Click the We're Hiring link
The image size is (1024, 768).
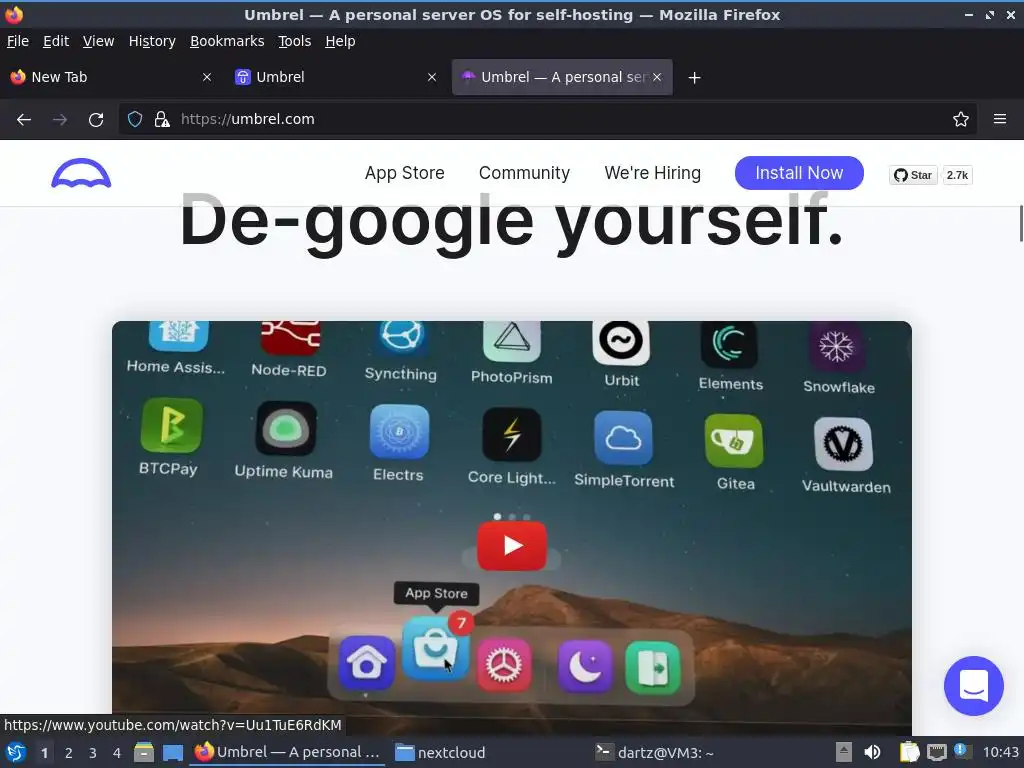[x=652, y=173]
